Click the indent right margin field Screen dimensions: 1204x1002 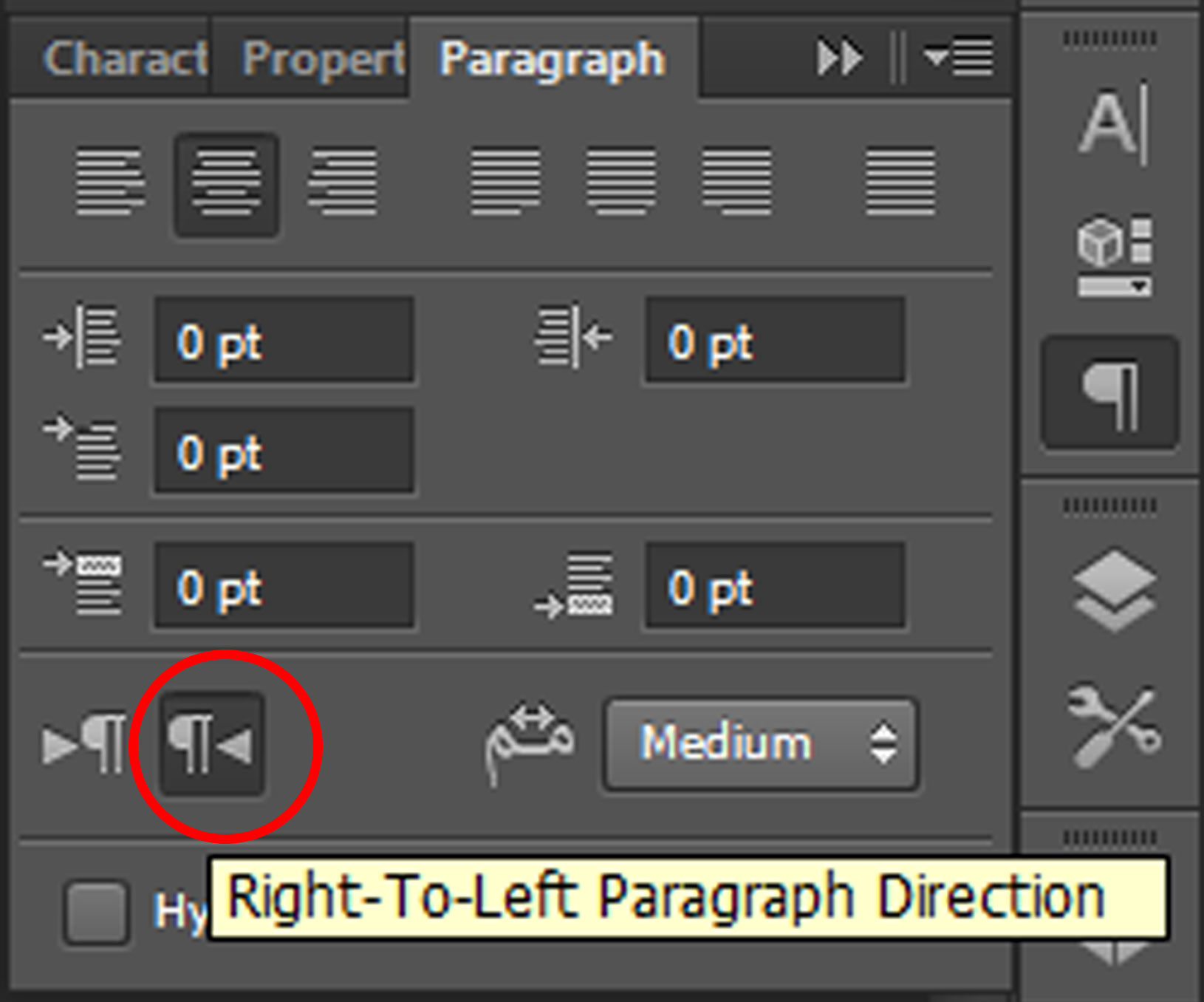774,341
